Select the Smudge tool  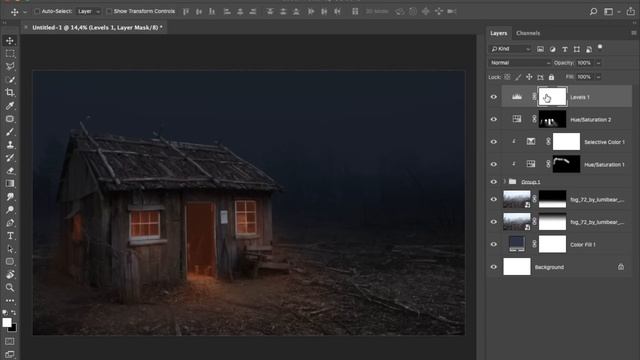pyautogui.click(x=10, y=197)
